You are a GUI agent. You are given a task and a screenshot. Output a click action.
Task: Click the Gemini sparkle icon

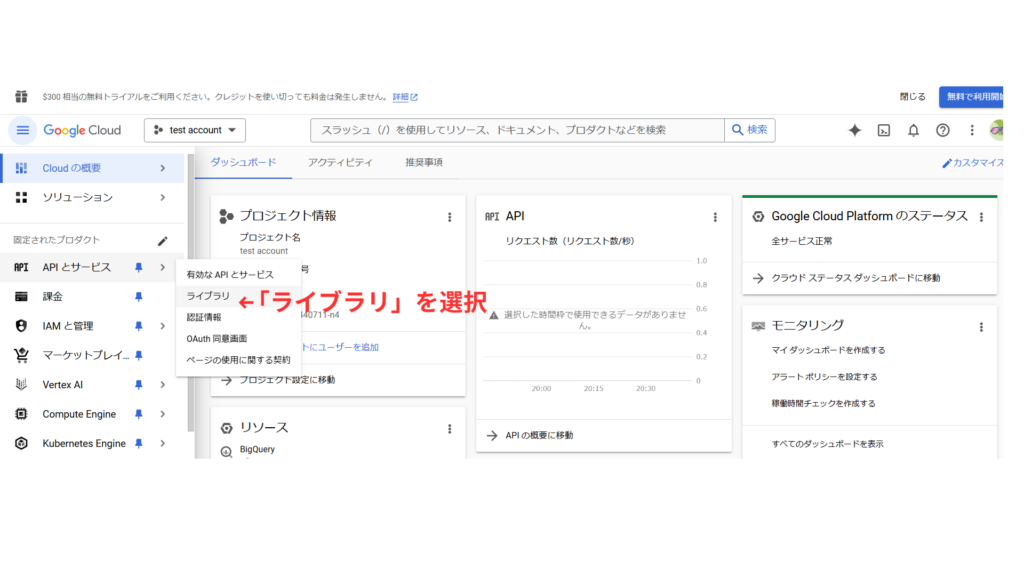[855, 130]
